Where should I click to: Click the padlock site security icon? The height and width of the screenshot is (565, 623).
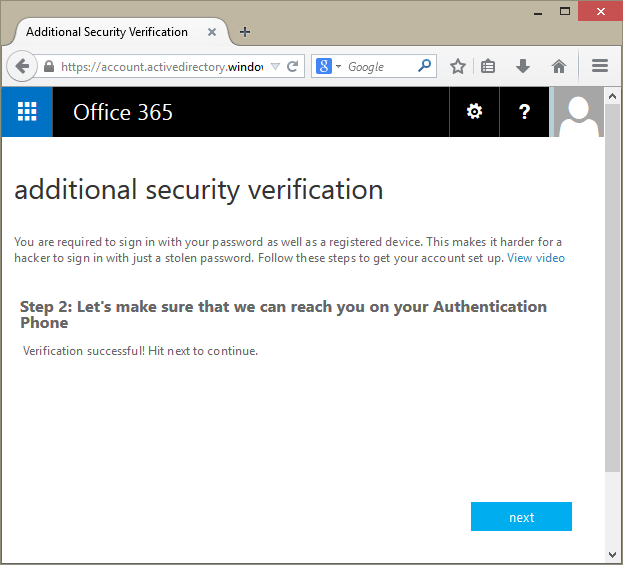[x=49, y=67]
